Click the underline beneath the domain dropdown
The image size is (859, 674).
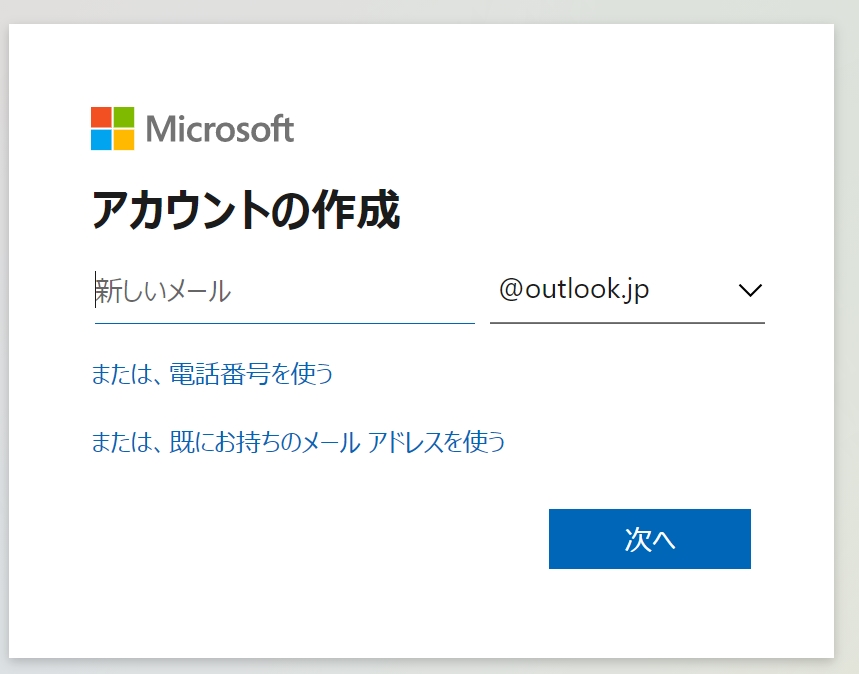tap(627, 323)
